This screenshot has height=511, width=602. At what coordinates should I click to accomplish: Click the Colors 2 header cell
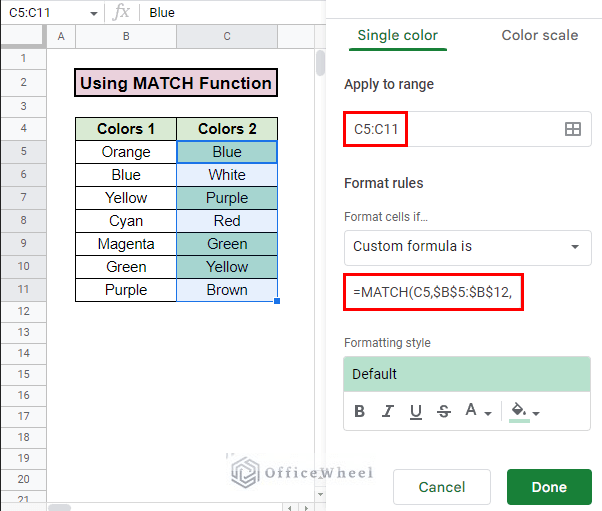227,129
